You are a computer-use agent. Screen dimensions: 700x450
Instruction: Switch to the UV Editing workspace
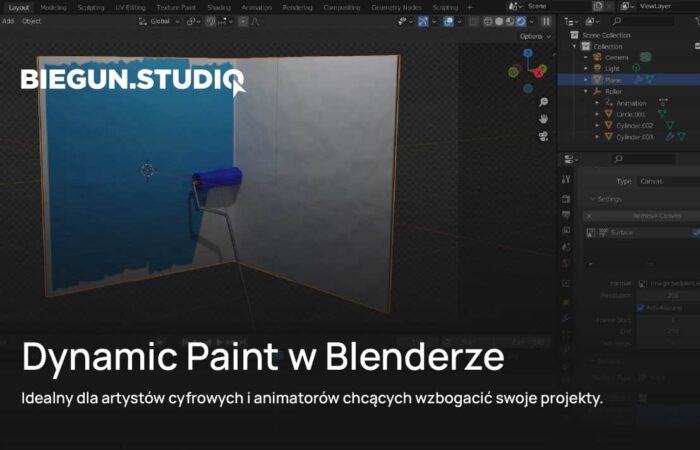pyautogui.click(x=130, y=8)
